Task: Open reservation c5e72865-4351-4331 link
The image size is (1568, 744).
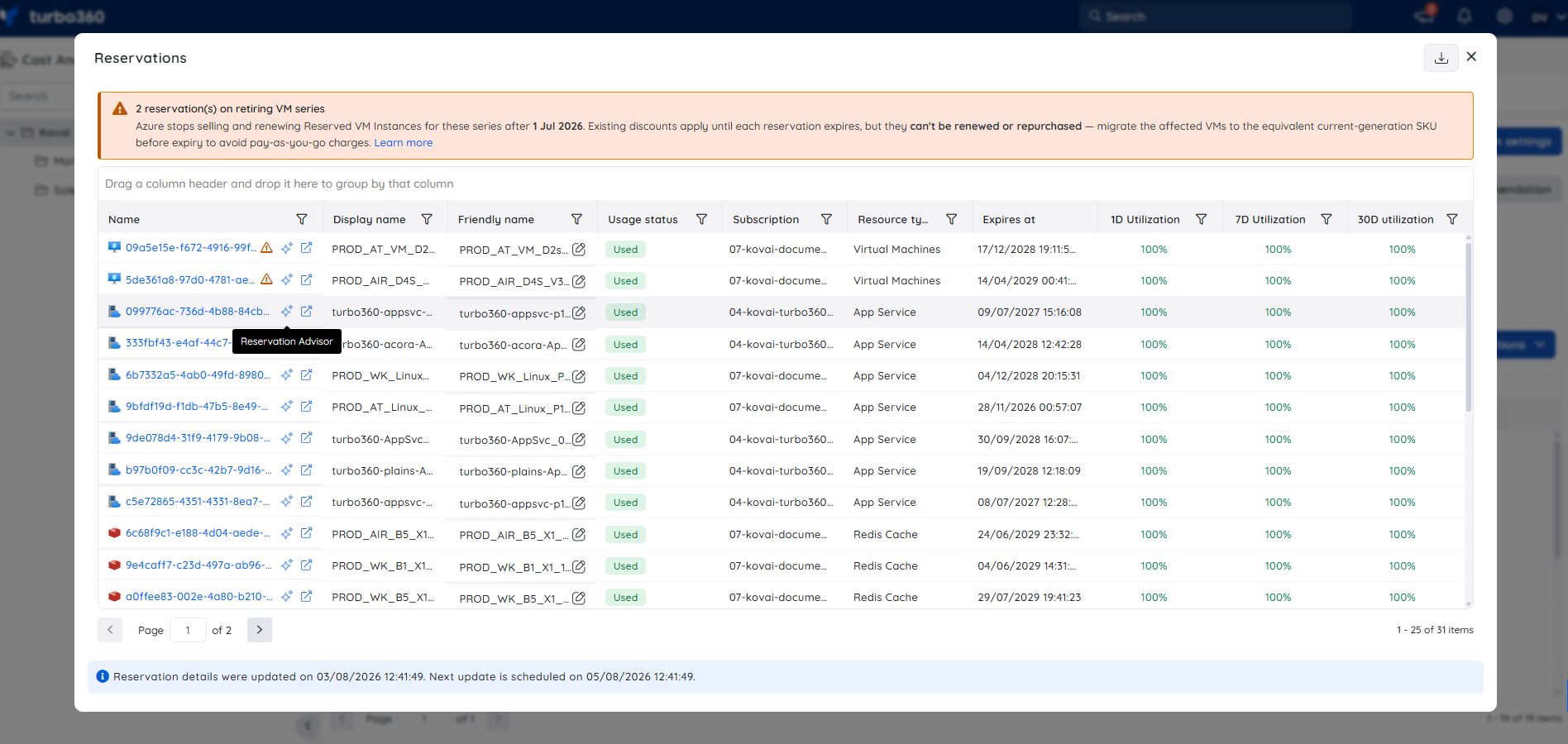Action: pyautogui.click(x=198, y=501)
